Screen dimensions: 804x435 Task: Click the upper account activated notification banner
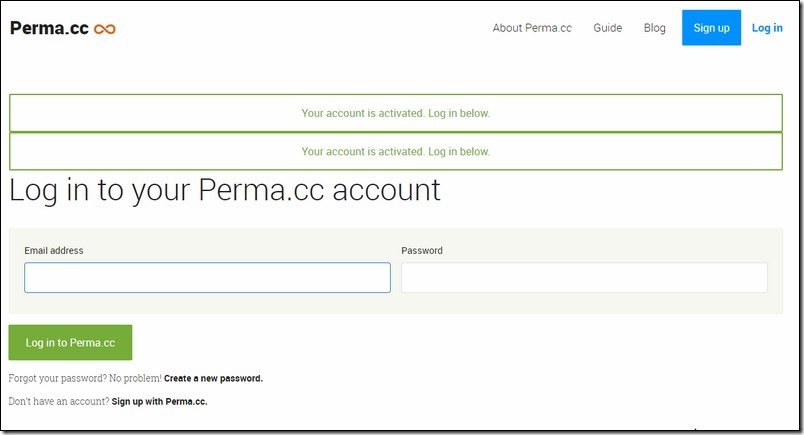click(x=396, y=113)
